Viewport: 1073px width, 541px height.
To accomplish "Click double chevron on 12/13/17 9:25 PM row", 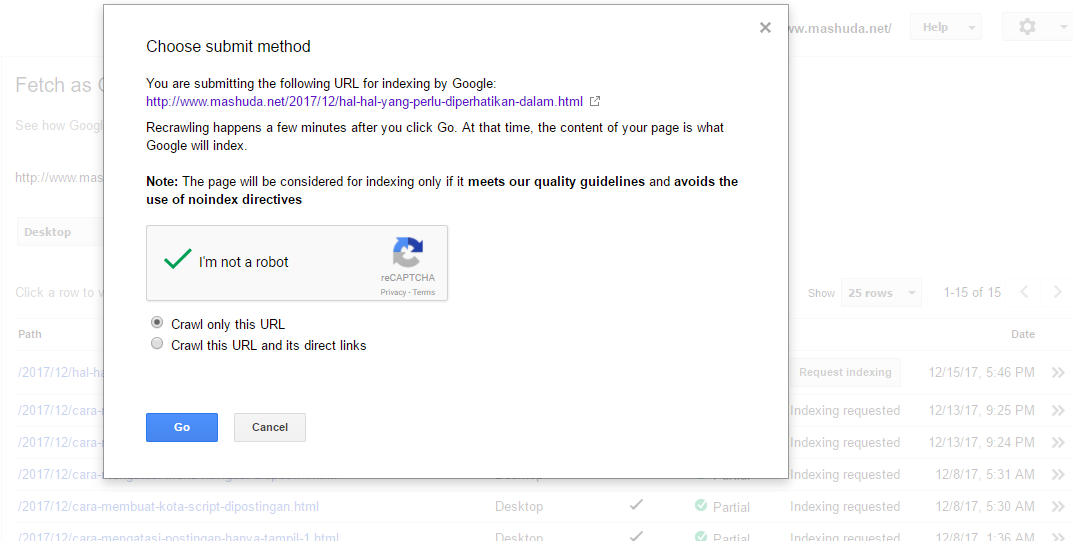I will point(1058,410).
